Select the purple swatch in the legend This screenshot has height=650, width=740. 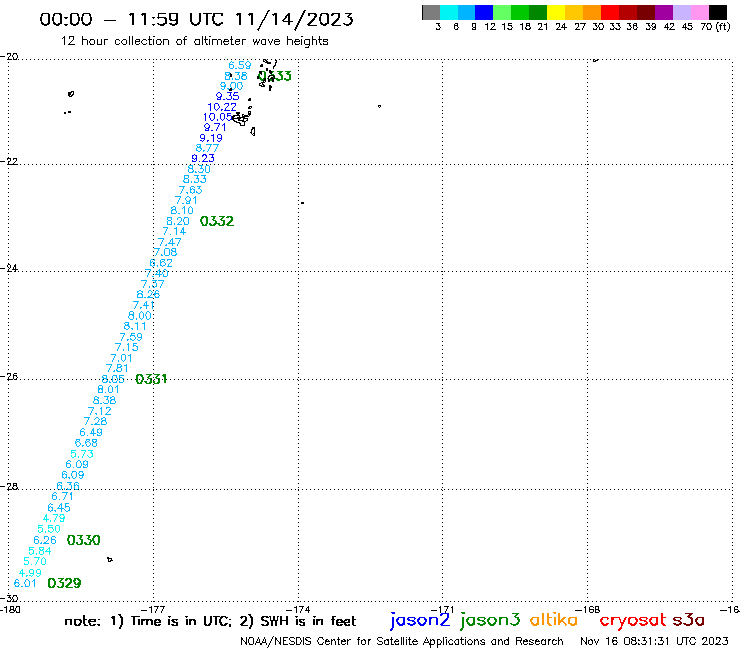(x=664, y=12)
